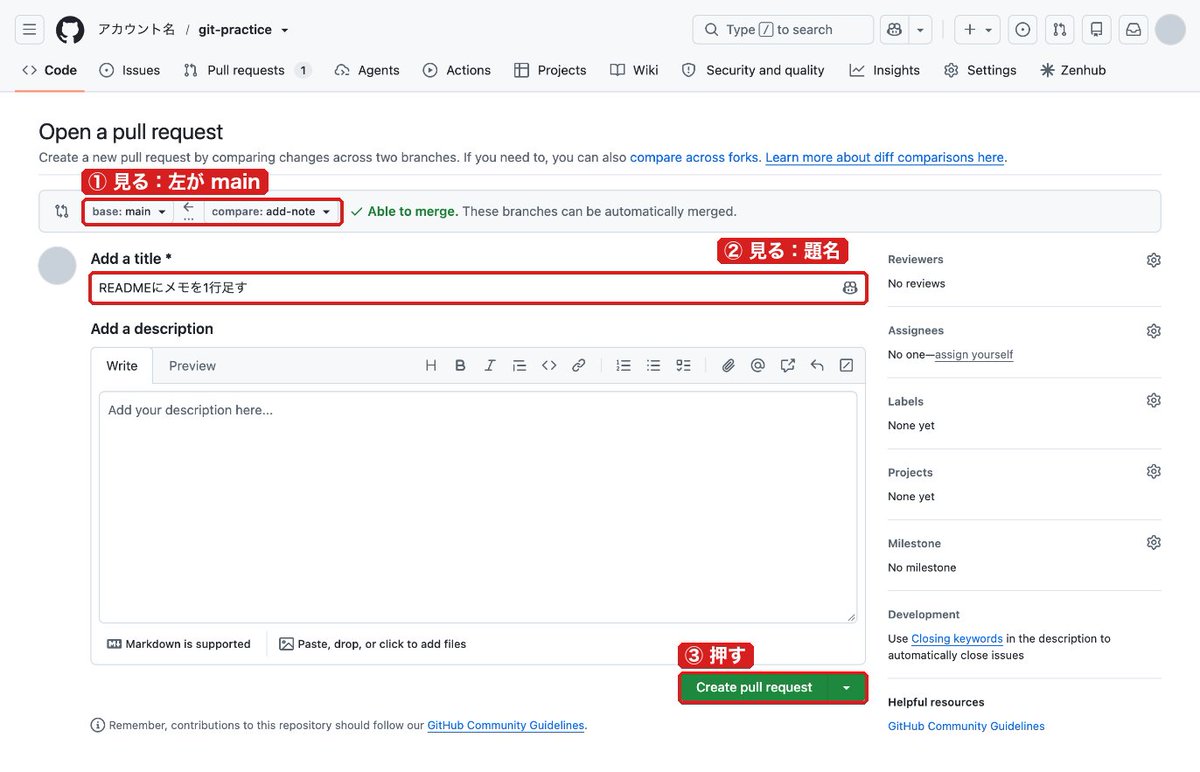Open the Closing keywords link
1200x772 pixels.
(x=957, y=639)
